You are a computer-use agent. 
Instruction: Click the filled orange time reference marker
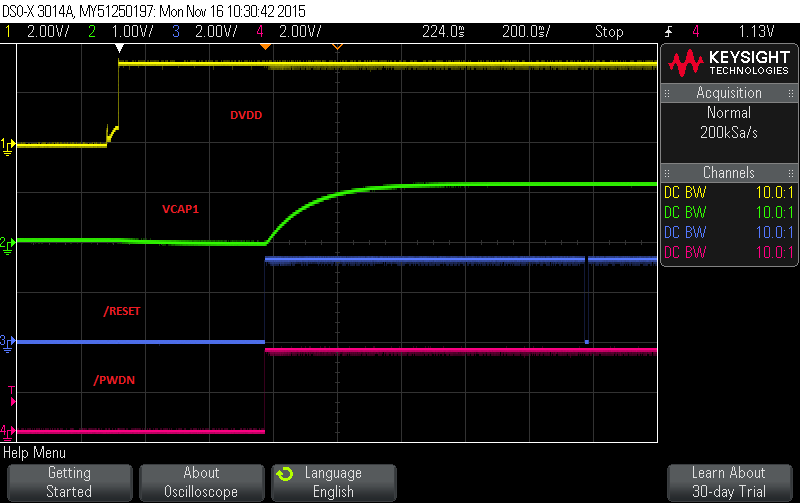pos(265,47)
